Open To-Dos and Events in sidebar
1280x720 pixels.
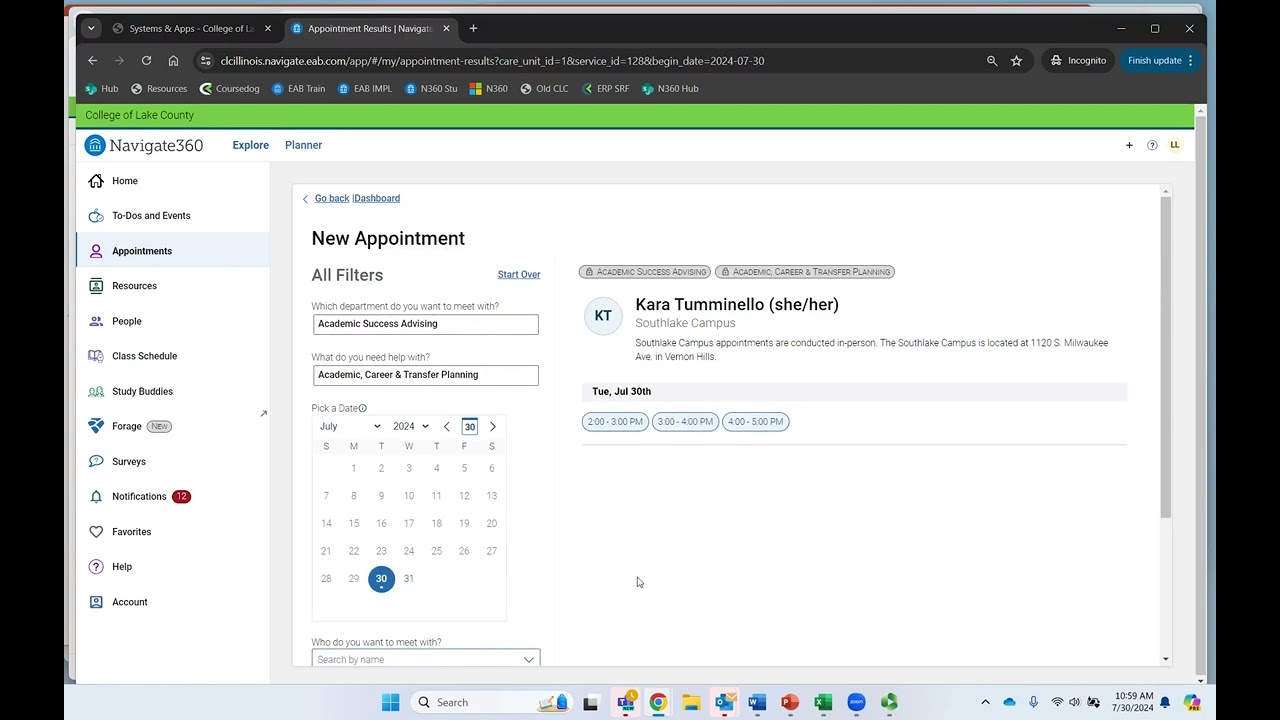(x=150, y=216)
